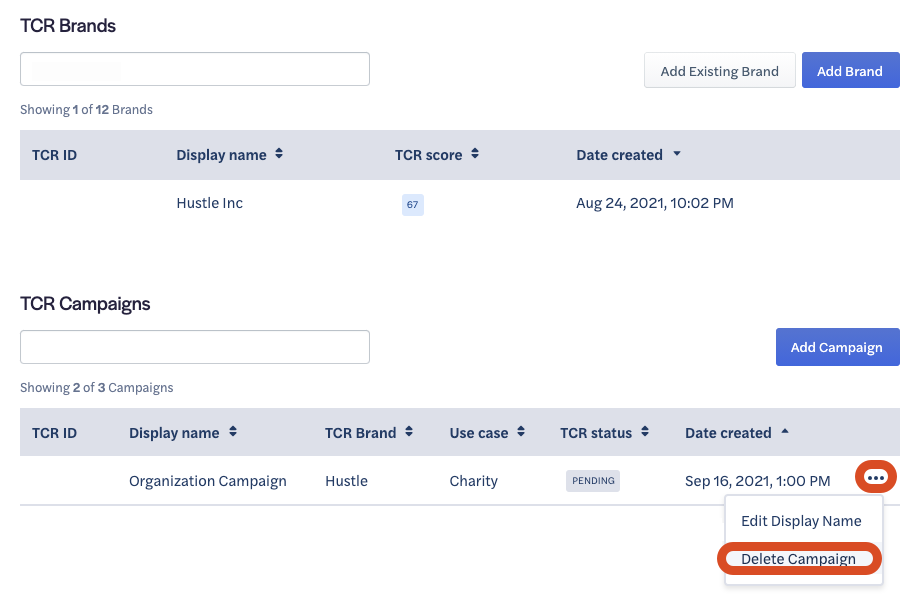Sort campaigns by TCR status
This screenshot has width=924, height=604.
pos(604,433)
